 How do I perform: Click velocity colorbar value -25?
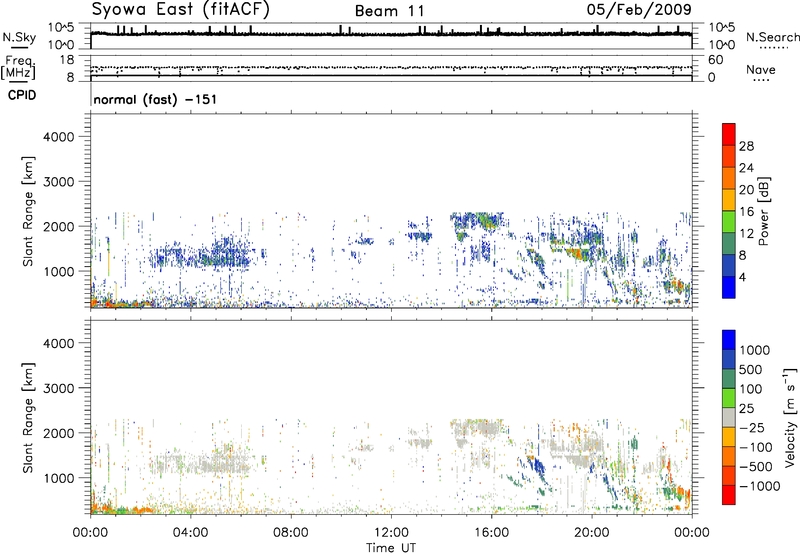(751, 427)
